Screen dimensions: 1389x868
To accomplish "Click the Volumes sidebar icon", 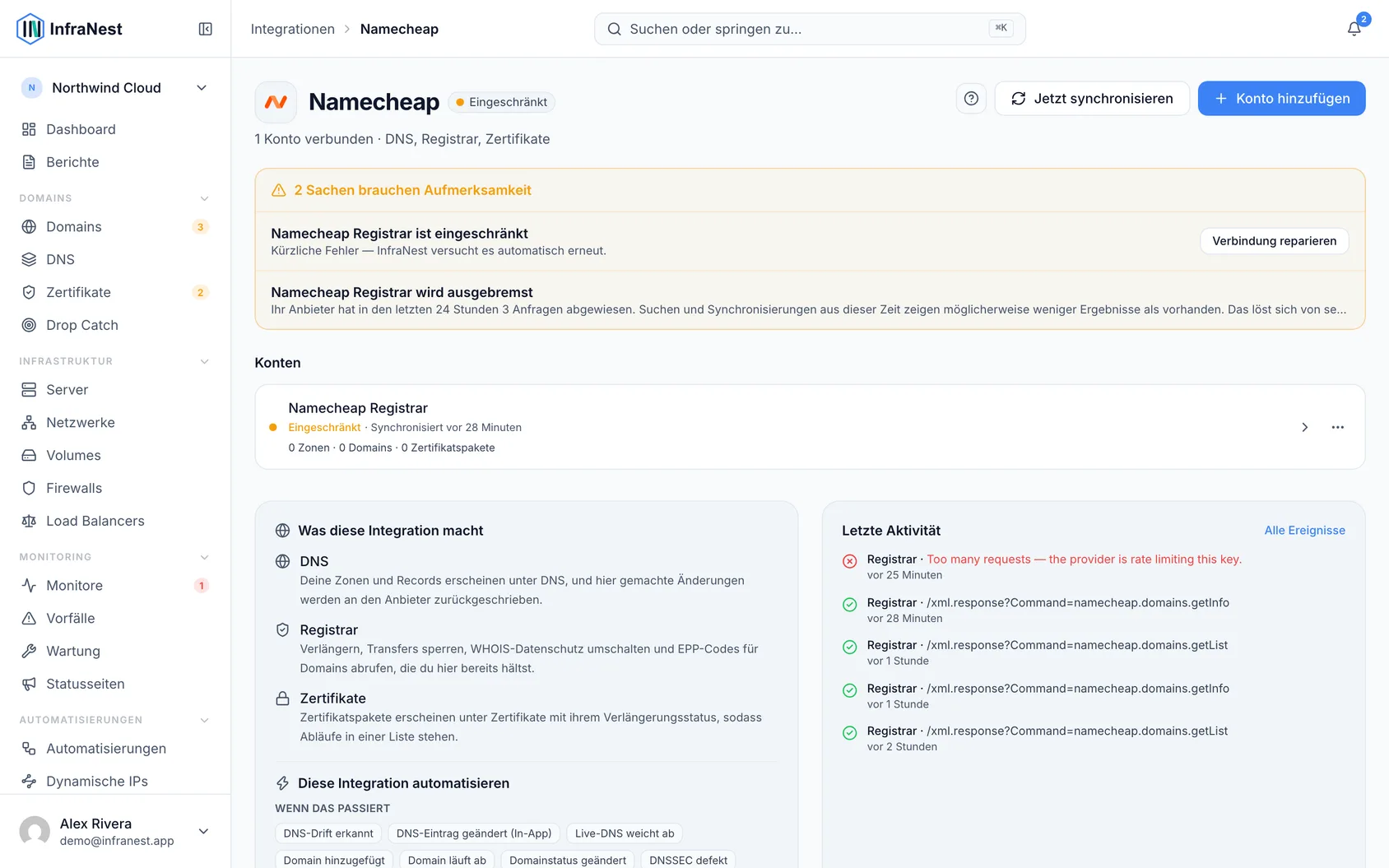I will [29, 456].
